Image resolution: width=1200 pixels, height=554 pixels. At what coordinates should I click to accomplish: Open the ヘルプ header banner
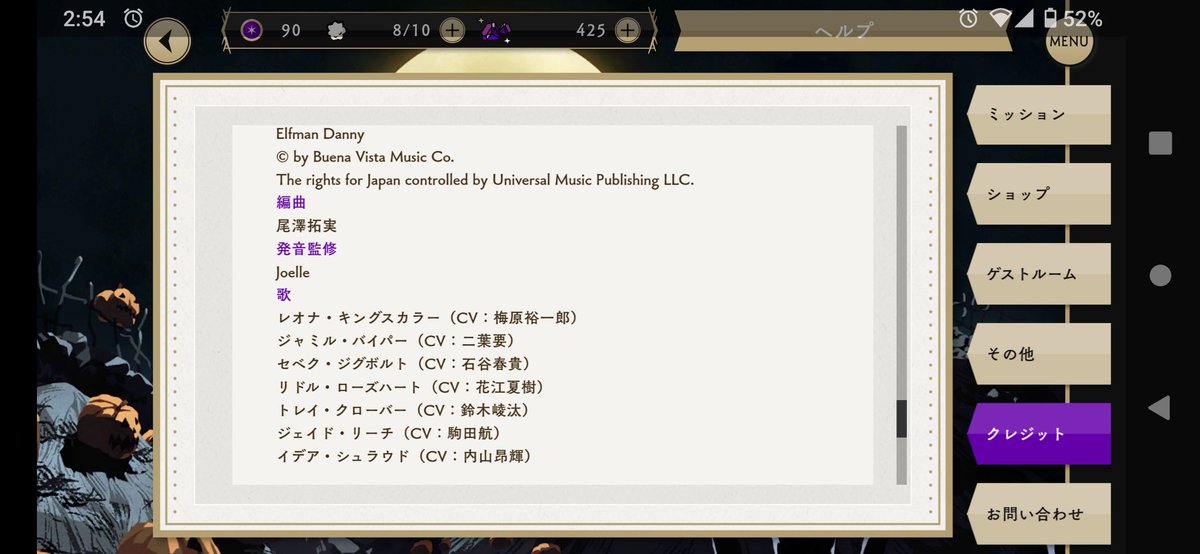843,30
